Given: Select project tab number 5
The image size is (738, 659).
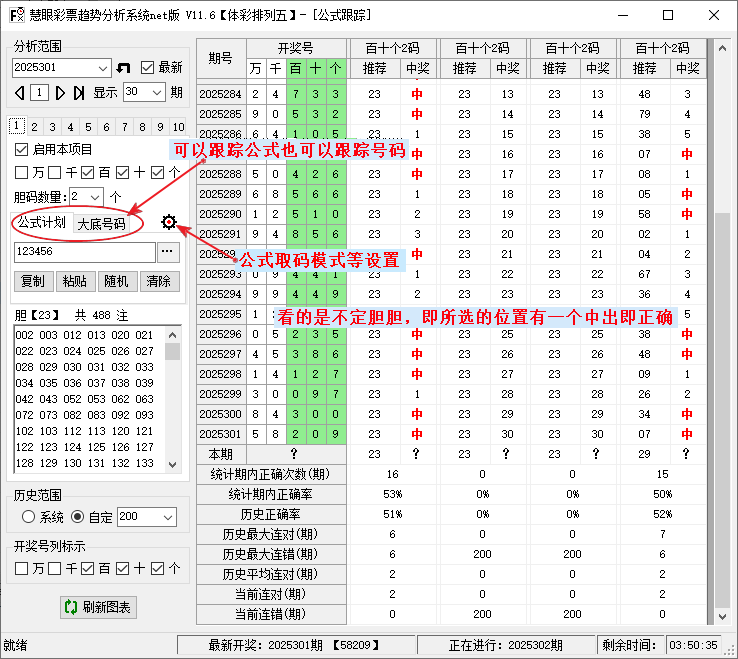Looking at the screenshot, I should pos(87,127).
